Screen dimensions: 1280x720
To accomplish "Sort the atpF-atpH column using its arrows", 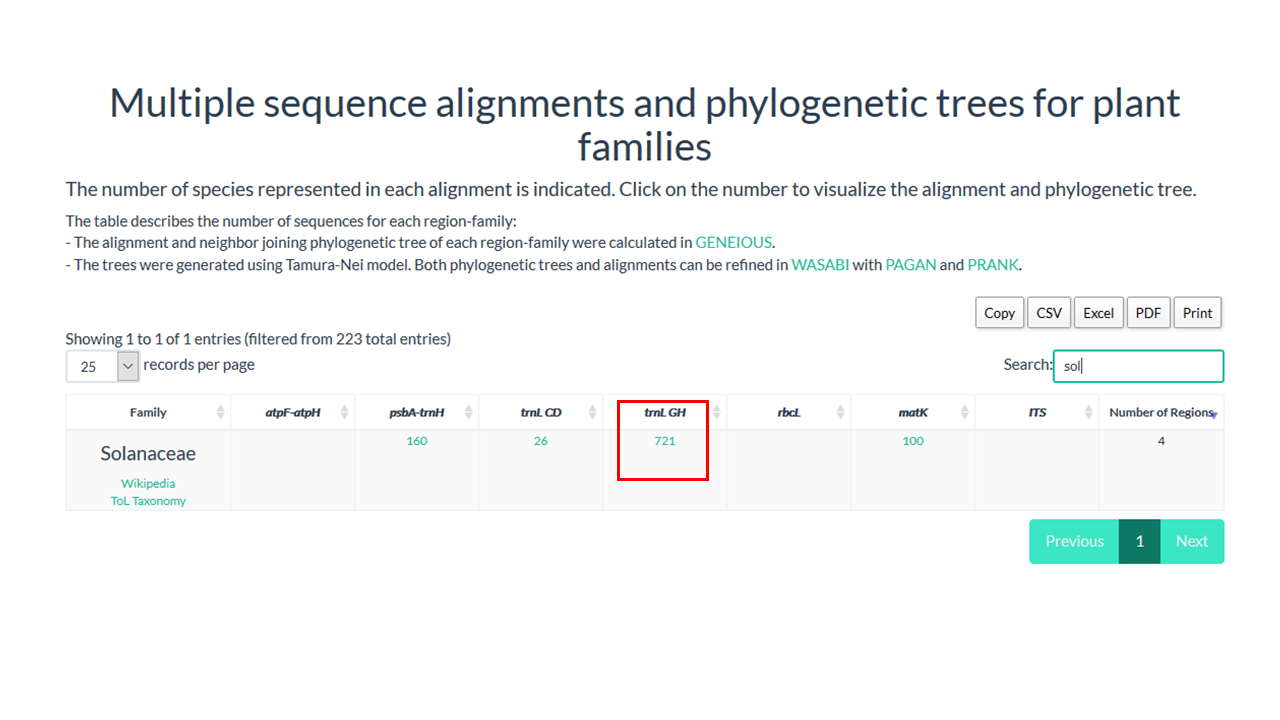I will 344,412.
